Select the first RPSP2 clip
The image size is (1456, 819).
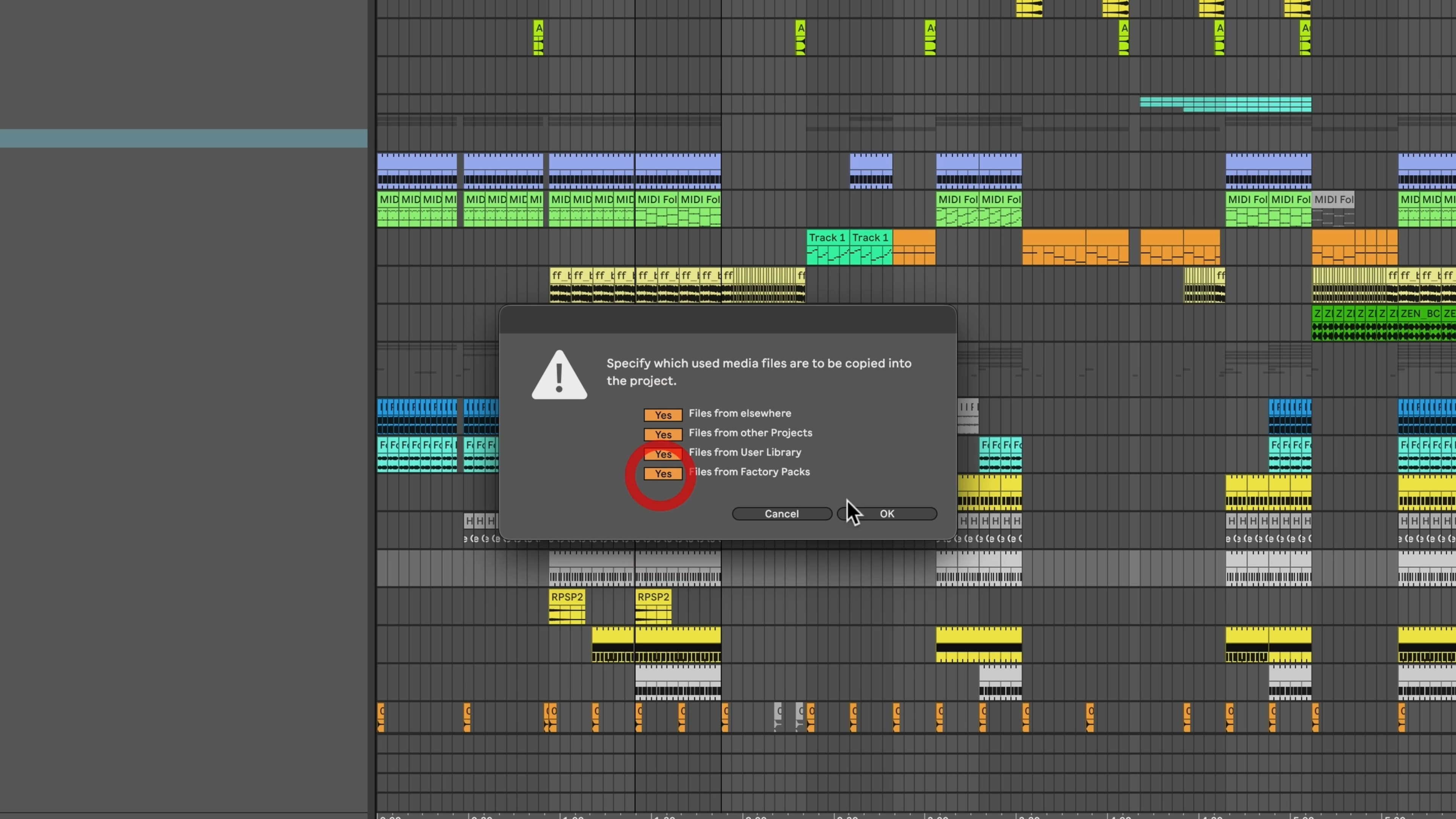[567, 607]
